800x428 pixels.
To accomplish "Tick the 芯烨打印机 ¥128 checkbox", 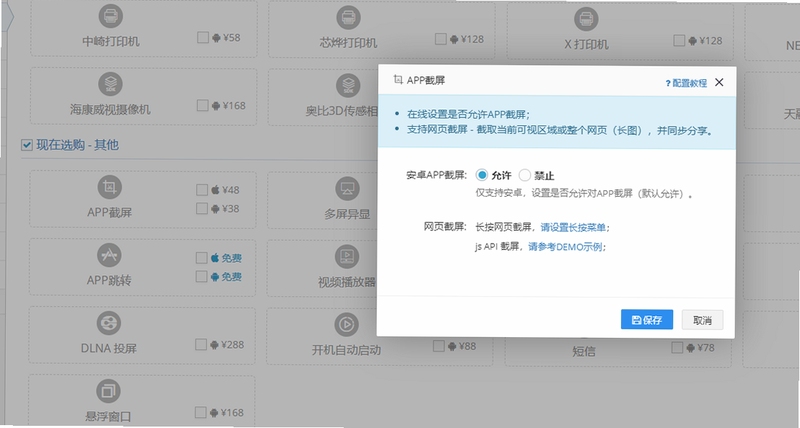I will [441, 39].
